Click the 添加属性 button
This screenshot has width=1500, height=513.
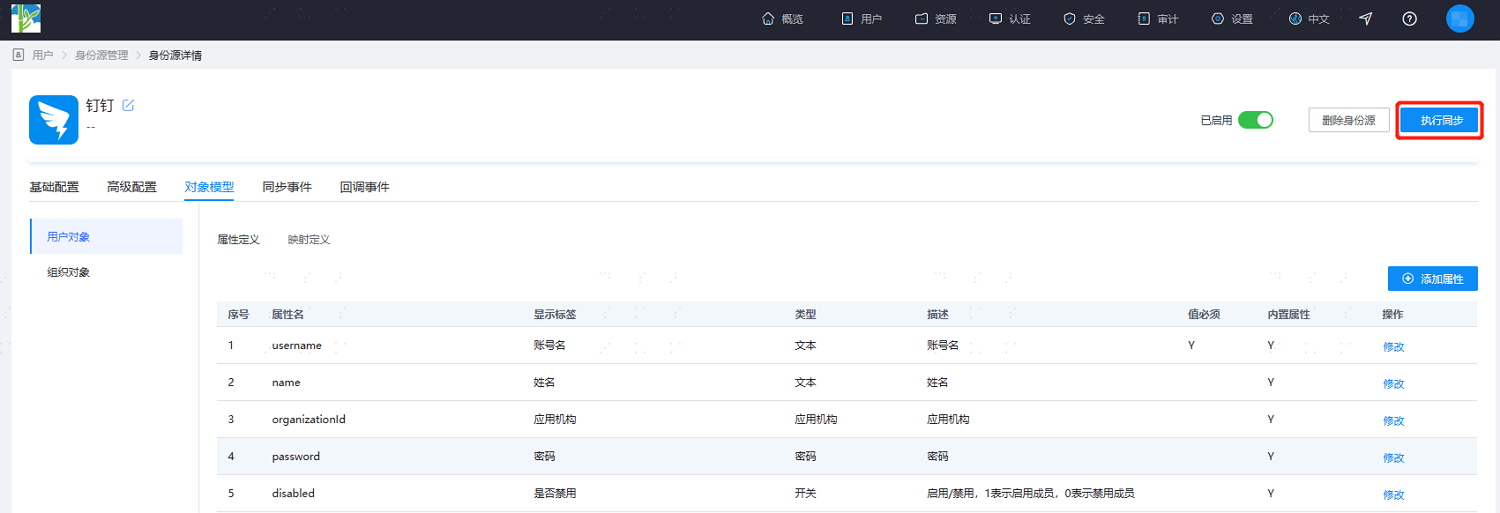1433,279
